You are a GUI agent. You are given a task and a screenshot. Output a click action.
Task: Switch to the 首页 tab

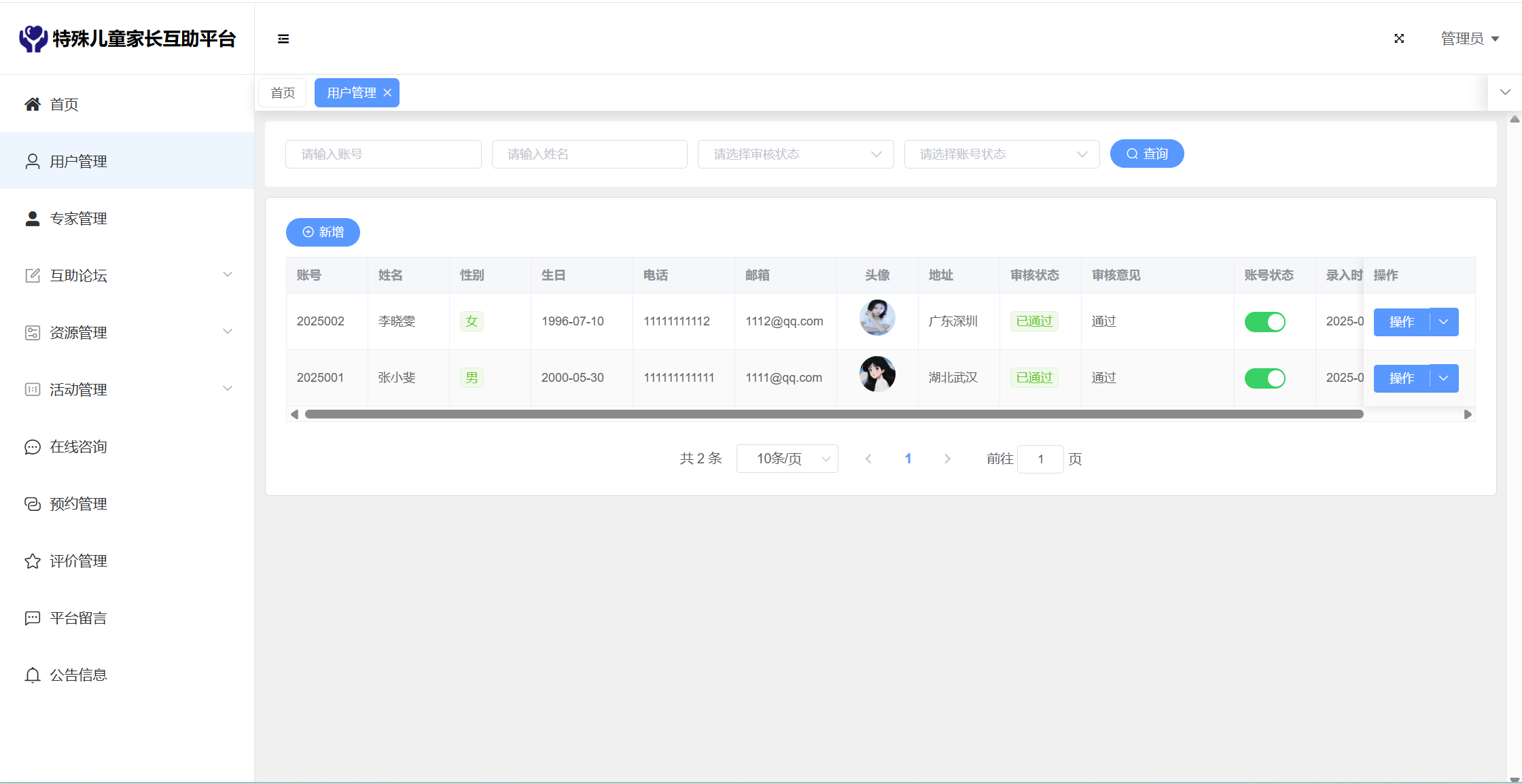tap(283, 93)
